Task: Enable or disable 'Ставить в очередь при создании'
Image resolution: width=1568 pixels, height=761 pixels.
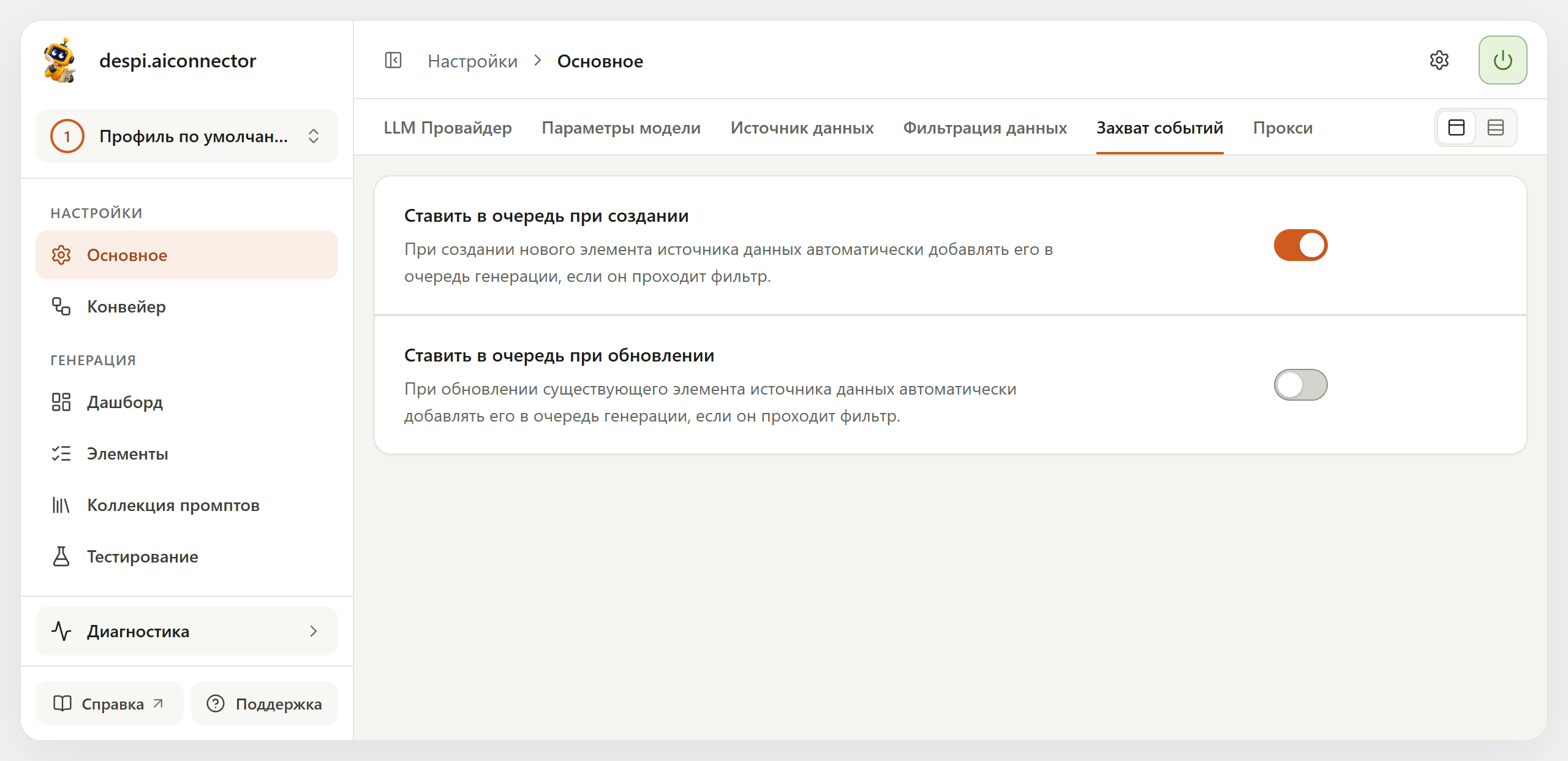Action: (x=1300, y=245)
